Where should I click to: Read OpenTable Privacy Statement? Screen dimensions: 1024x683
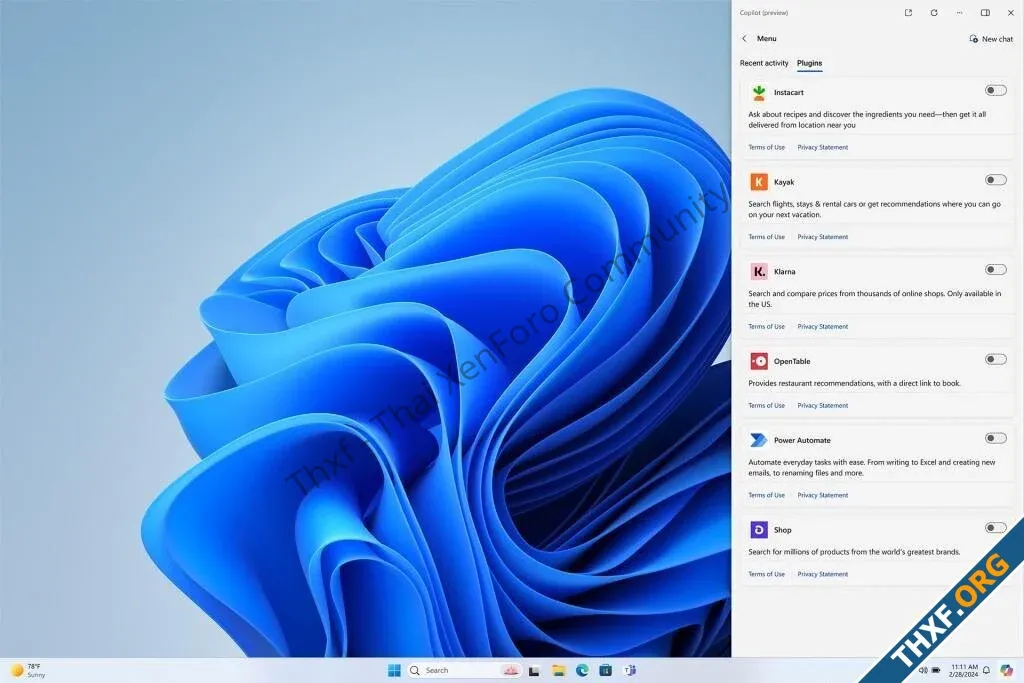[x=822, y=405]
